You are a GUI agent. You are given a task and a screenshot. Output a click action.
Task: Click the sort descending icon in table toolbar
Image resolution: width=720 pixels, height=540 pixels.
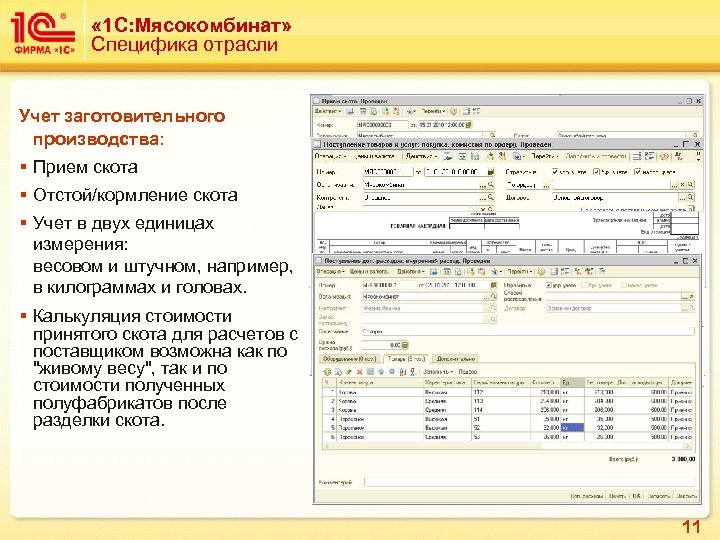(413, 372)
